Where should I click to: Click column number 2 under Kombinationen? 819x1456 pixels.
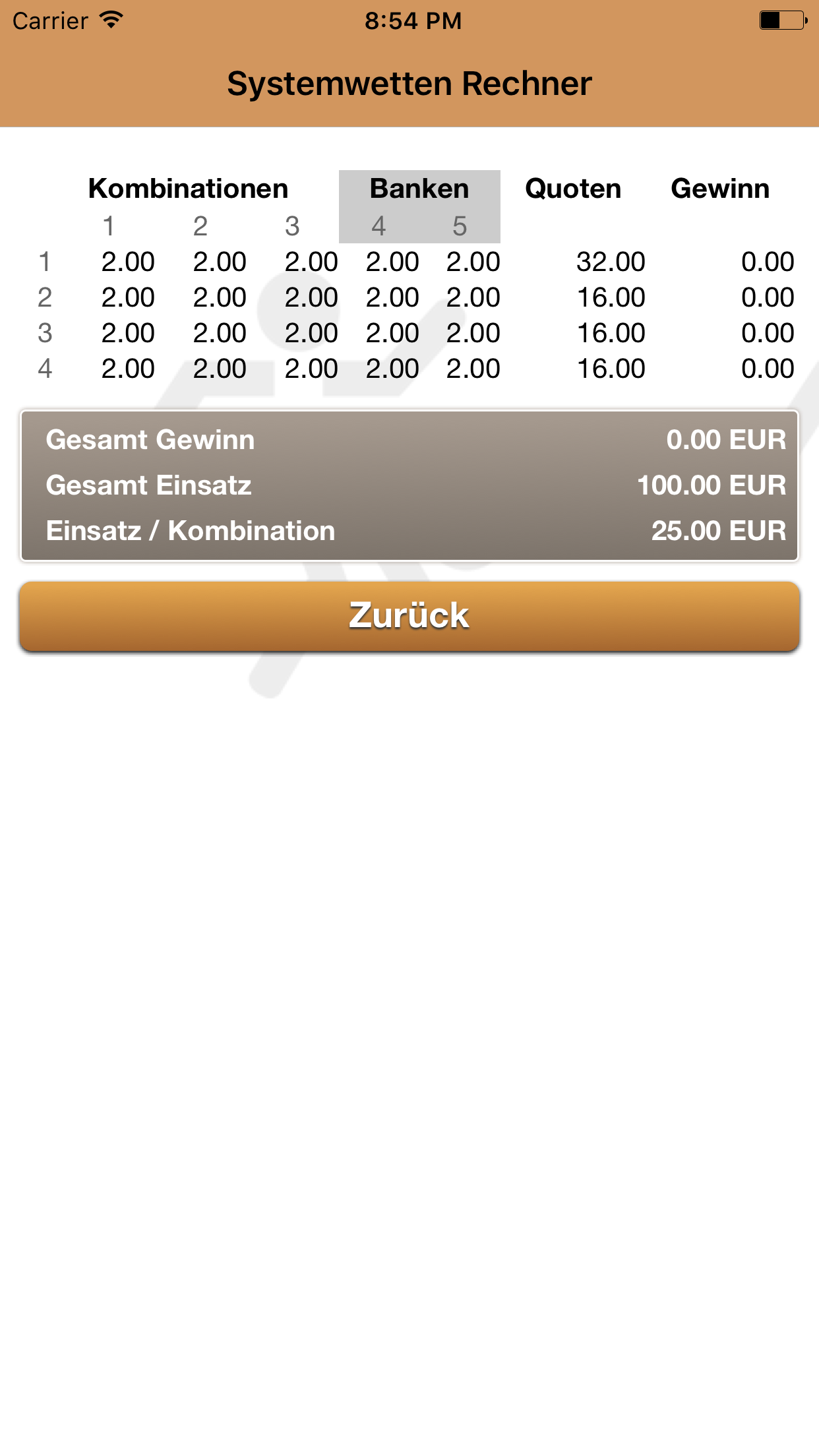(x=200, y=226)
